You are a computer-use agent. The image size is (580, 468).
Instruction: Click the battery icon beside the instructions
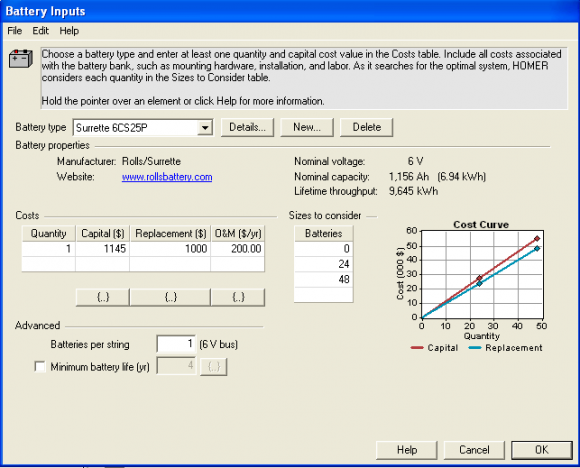(x=21, y=58)
